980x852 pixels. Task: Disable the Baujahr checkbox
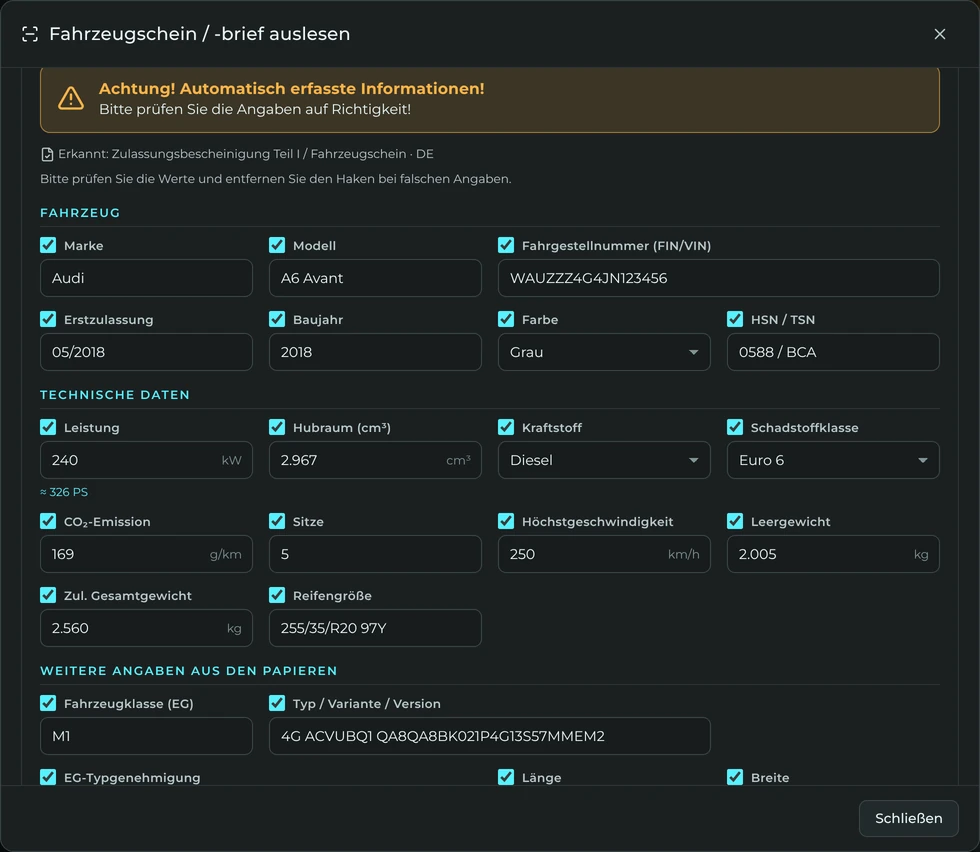277,319
